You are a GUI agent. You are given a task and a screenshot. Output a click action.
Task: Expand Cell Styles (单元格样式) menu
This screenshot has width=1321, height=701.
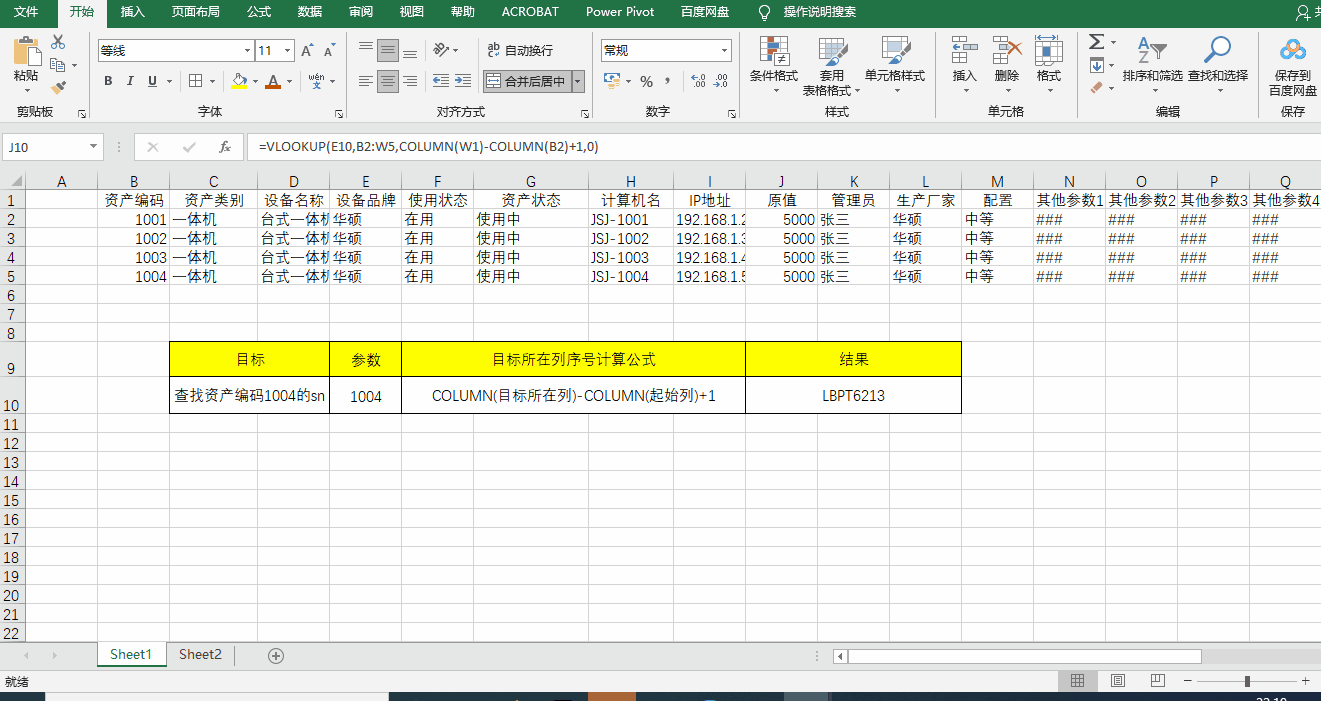pos(895,66)
